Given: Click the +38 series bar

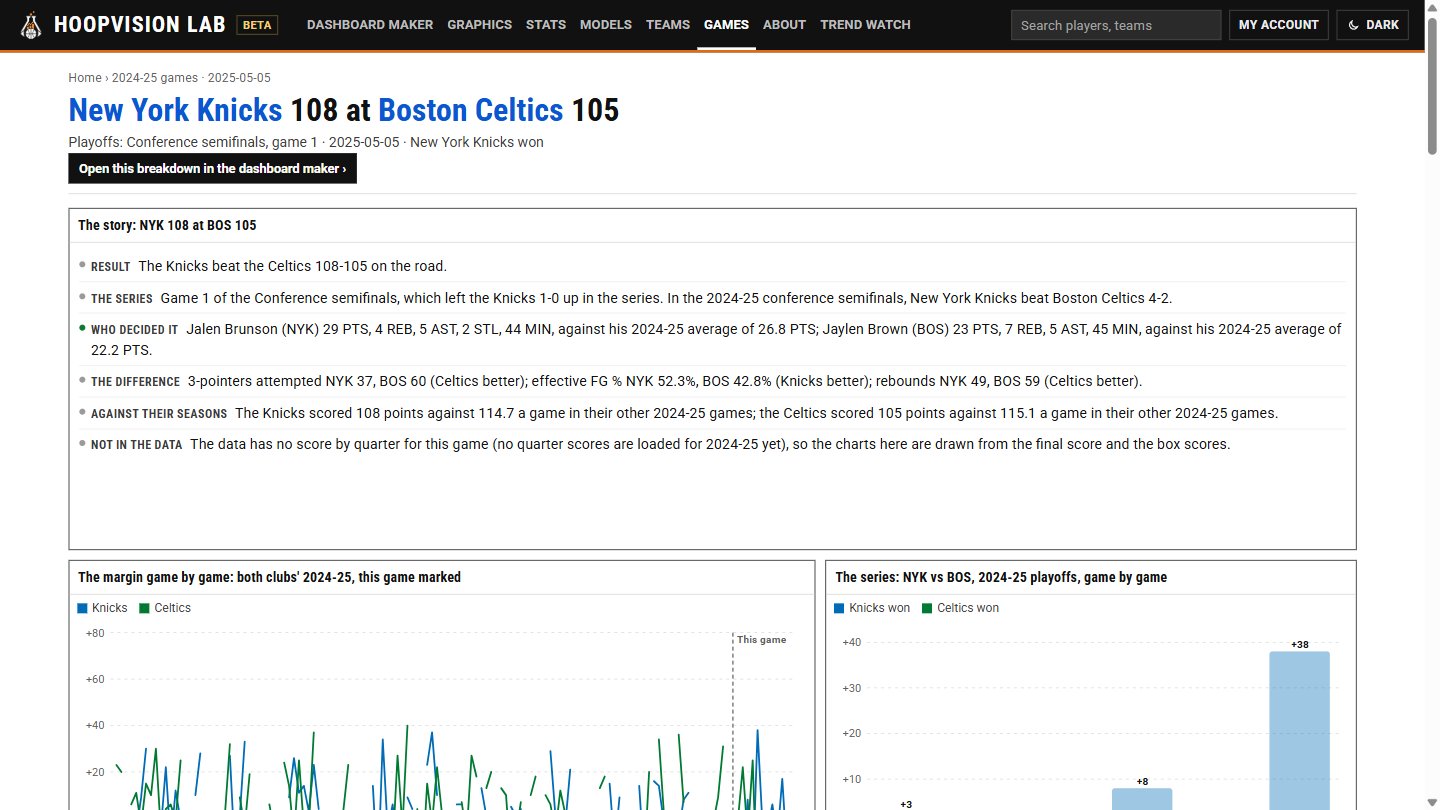Looking at the screenshot, I should coord(1300,730).
